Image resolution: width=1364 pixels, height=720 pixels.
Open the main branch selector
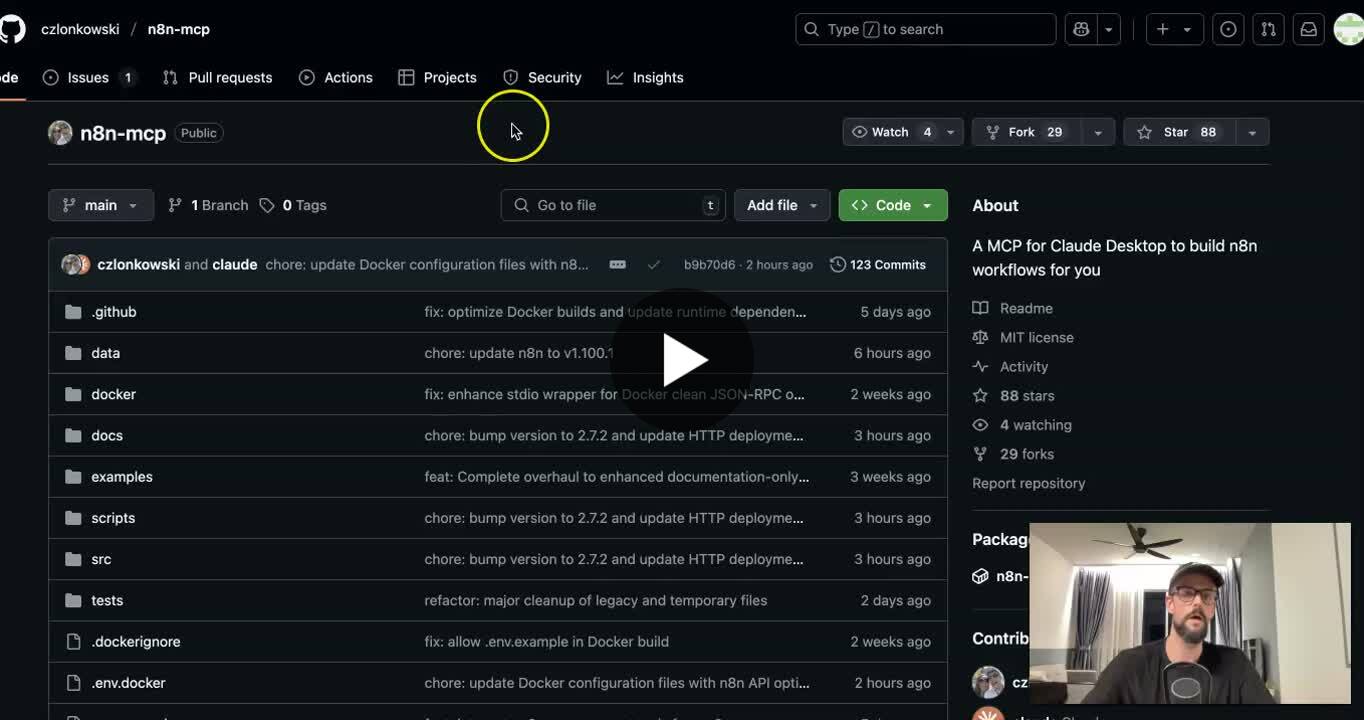101,205
